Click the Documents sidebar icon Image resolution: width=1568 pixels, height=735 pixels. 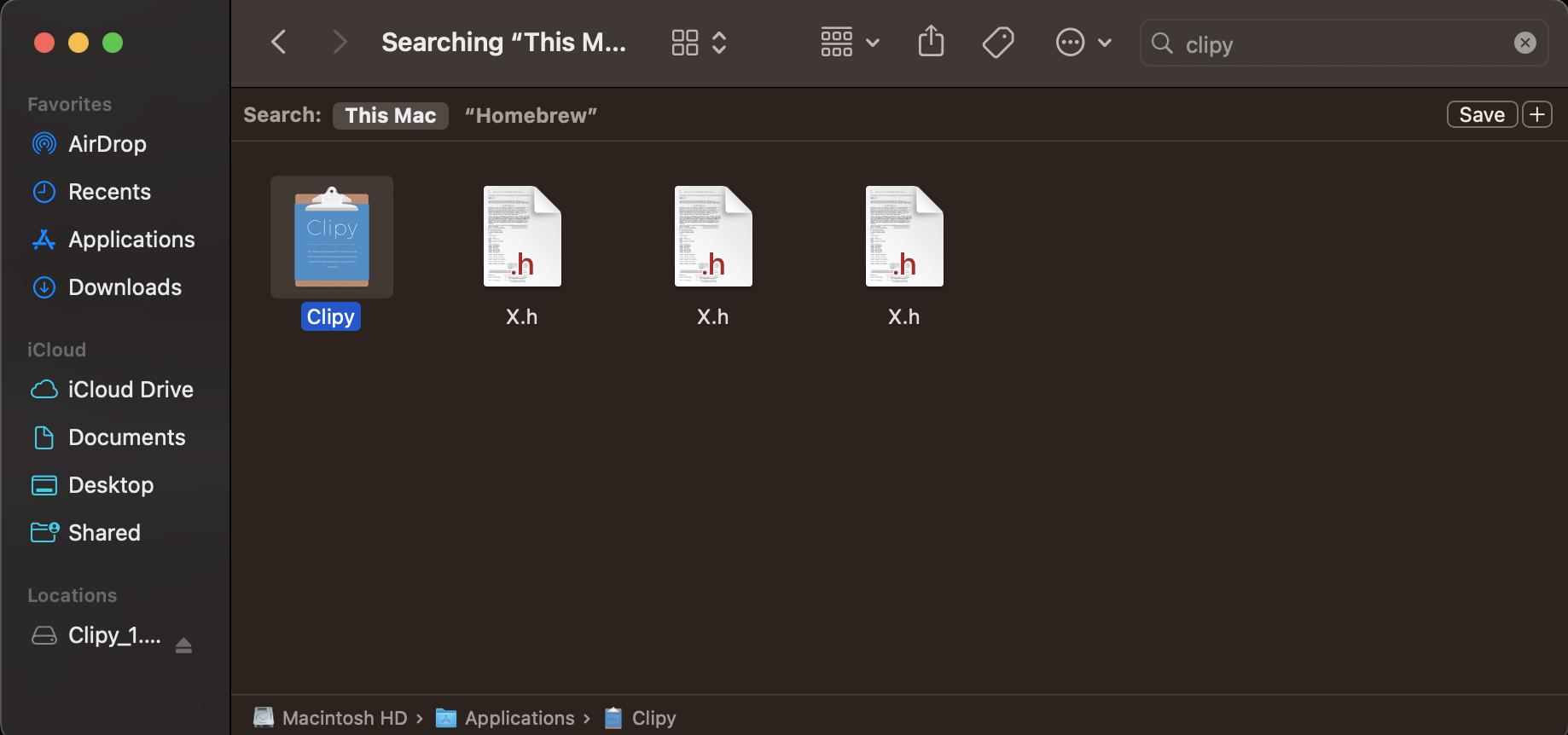point(44,437)
